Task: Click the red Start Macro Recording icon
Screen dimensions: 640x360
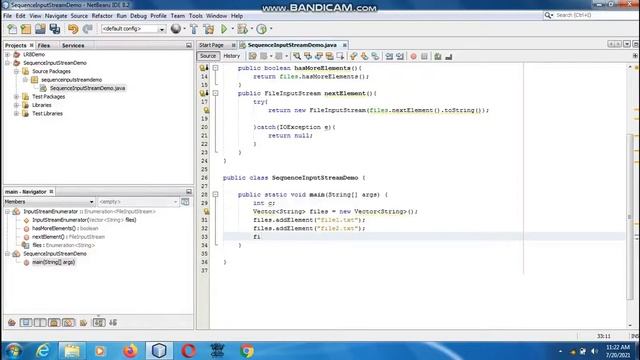Action: pos(413,56)
